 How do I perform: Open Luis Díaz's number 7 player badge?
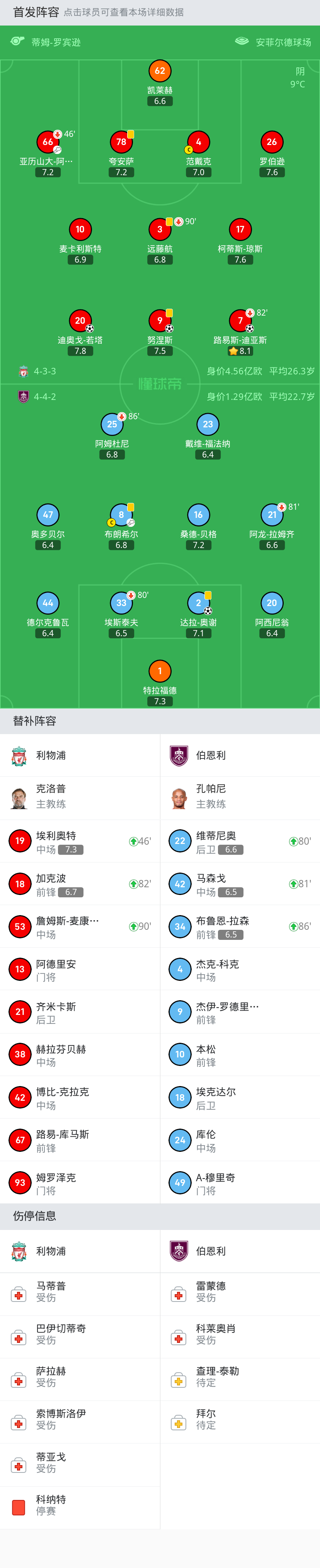tap(240, 320)
